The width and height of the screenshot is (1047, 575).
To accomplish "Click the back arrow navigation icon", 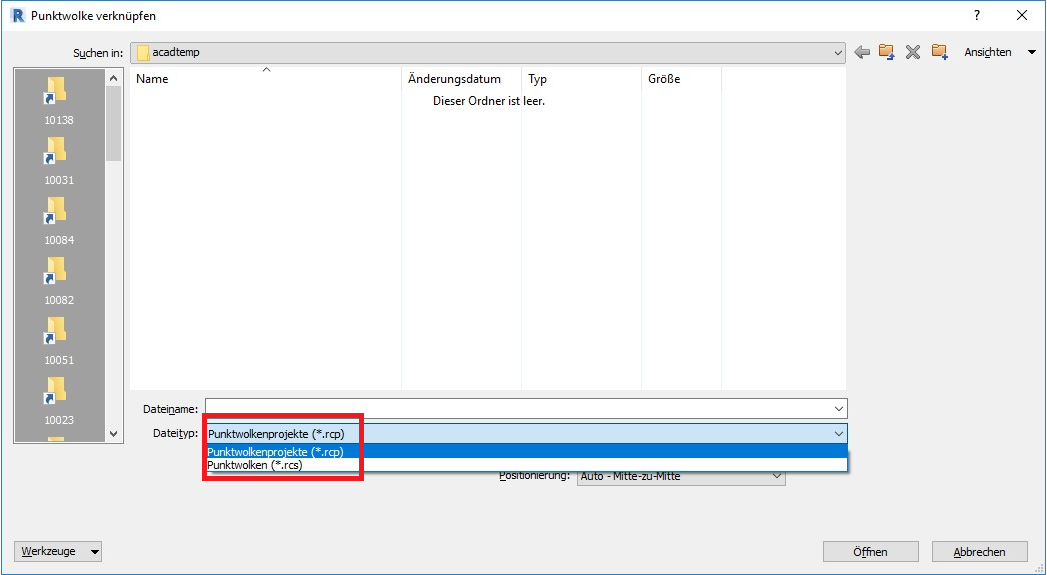I will pos(862,52).
